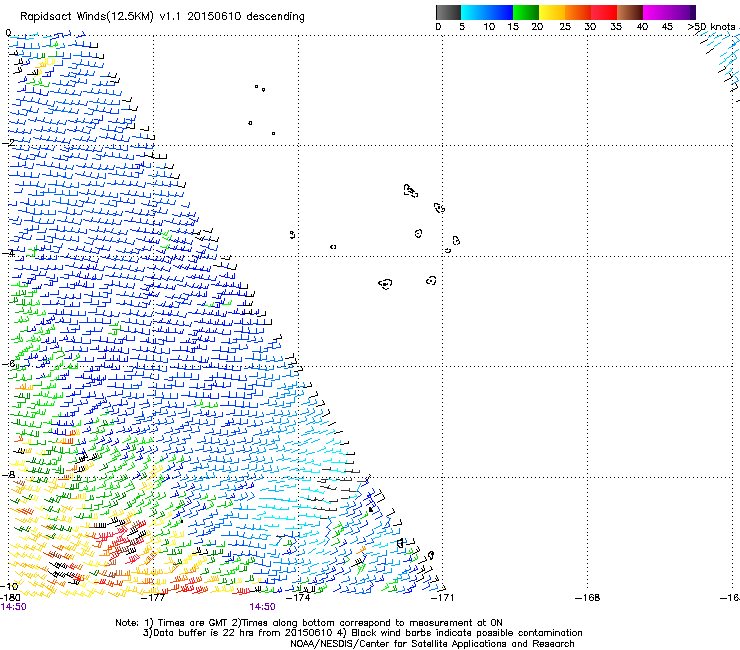The height and width of the screenshot is (650, 740).
Task: Click the note 'Data buffer is 22 hrs from 20150610'
Action: (242, 633)
